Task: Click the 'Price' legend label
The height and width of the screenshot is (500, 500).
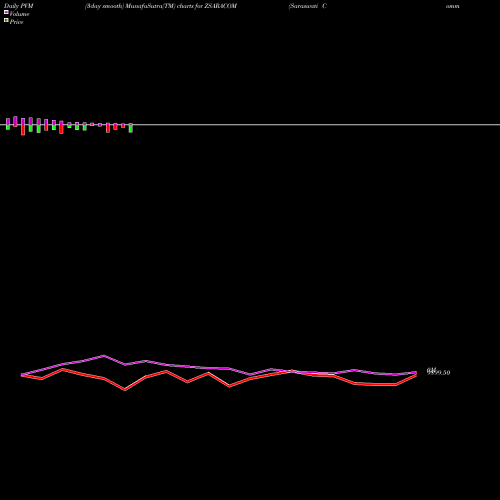Action: point(16,22)
